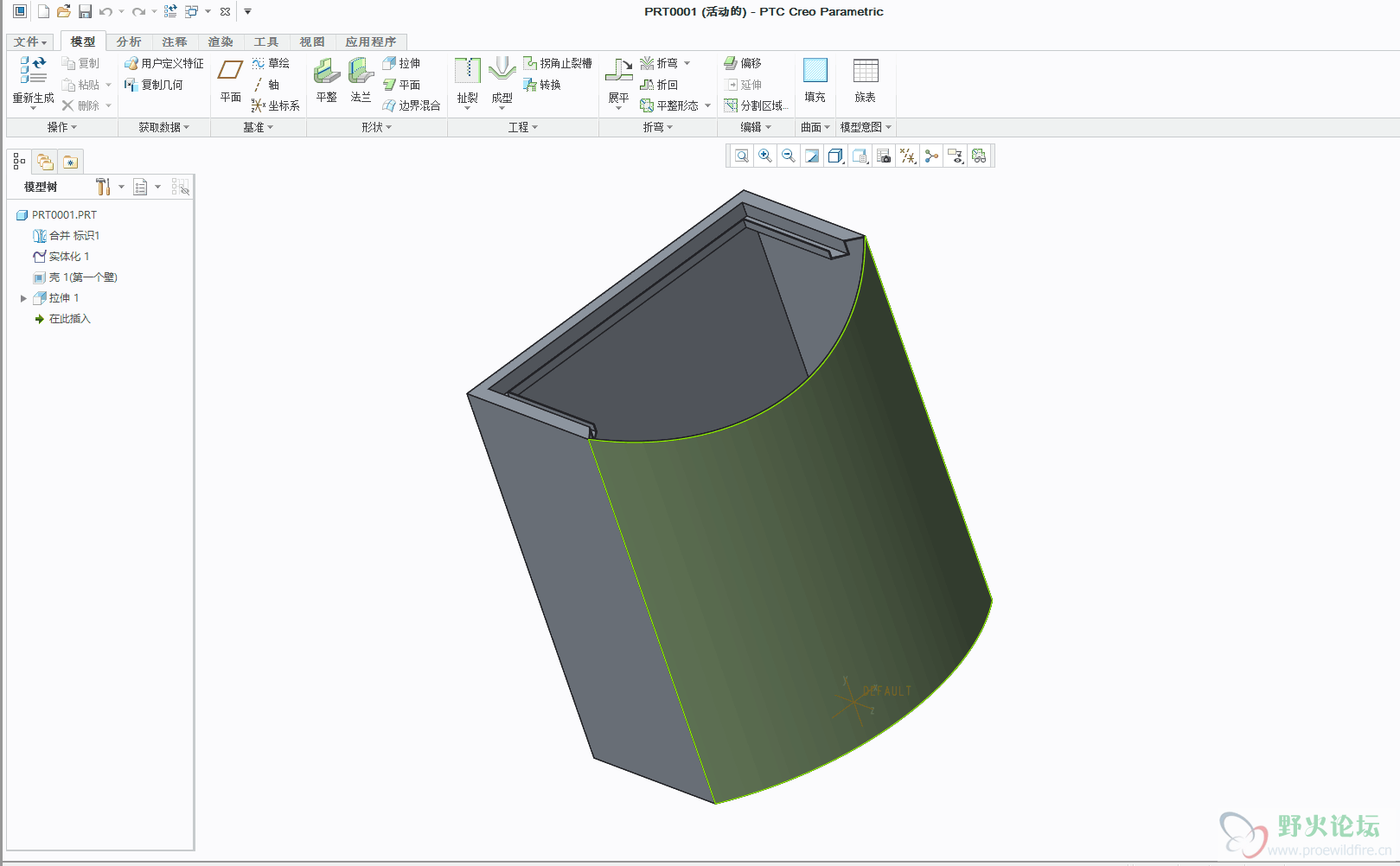Switch to the 渲染 render tab

pyautogui.click(x=221, y=41)
